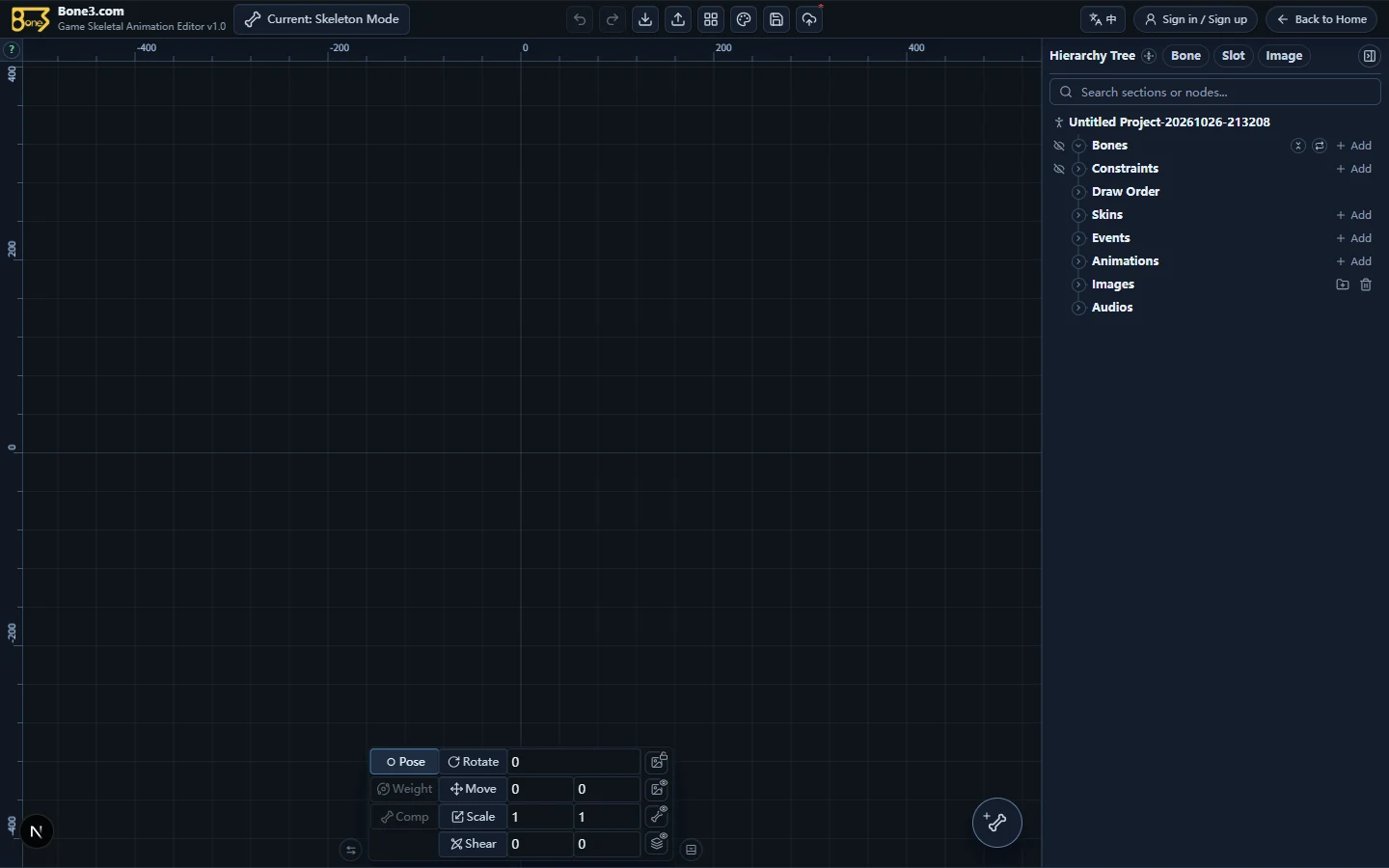Open the Current: Skeleton Mode switcher
This screenshot has width=1389, height=868.
(x=321, y=19)
